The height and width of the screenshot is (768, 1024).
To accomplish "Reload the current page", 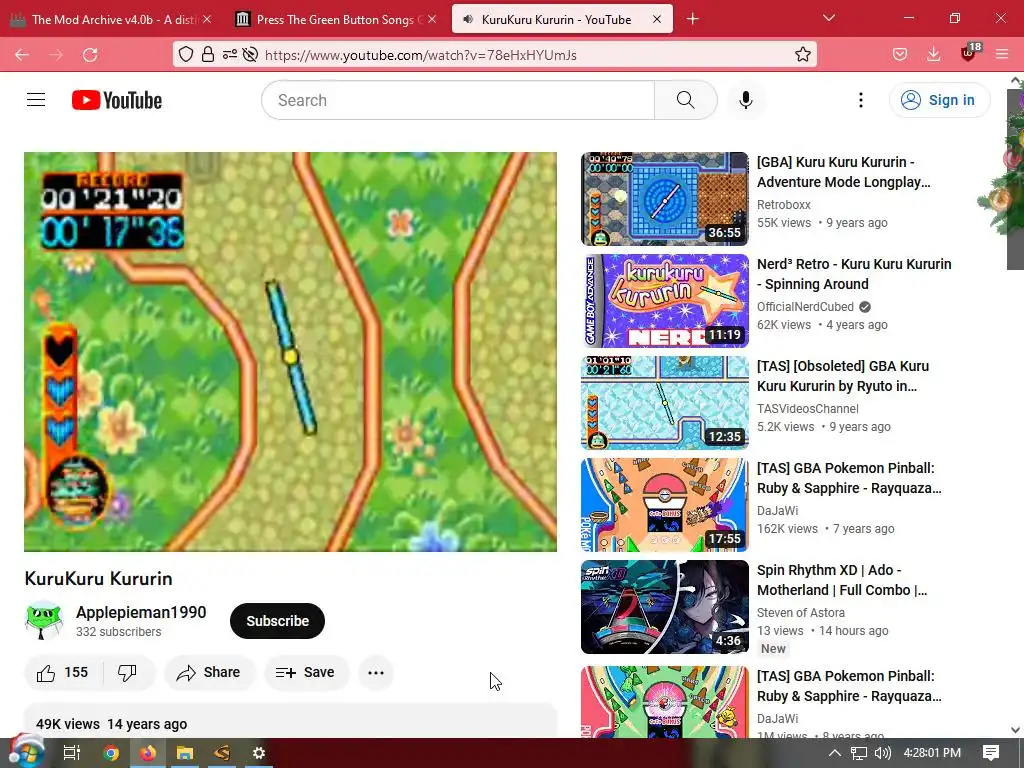I will [x=90, y=55].
